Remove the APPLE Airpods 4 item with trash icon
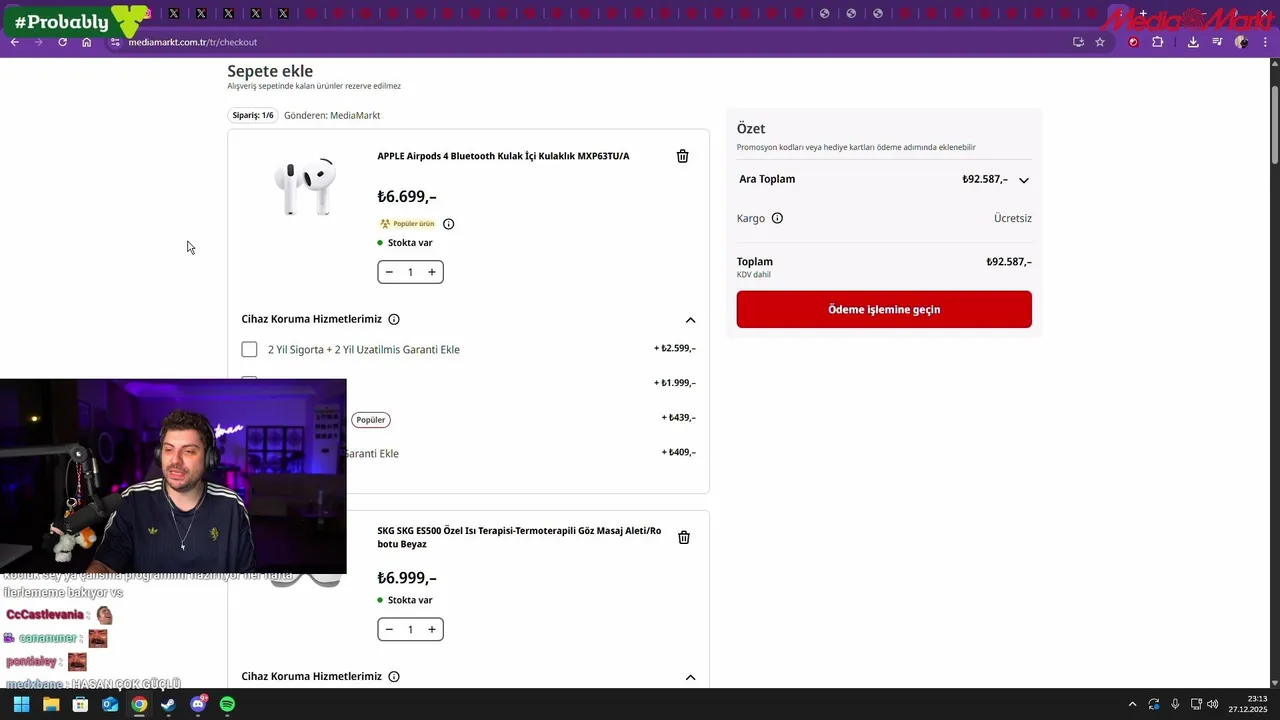 click(x=682, y=156)
